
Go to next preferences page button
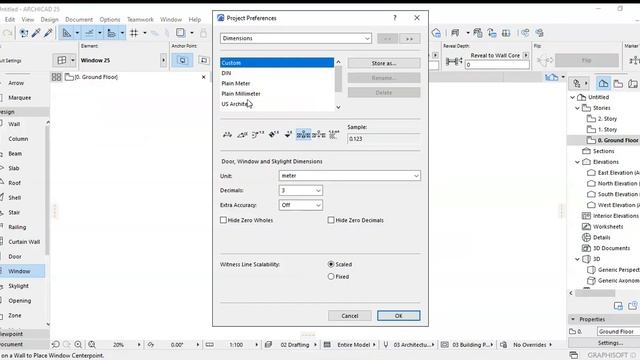409,39
